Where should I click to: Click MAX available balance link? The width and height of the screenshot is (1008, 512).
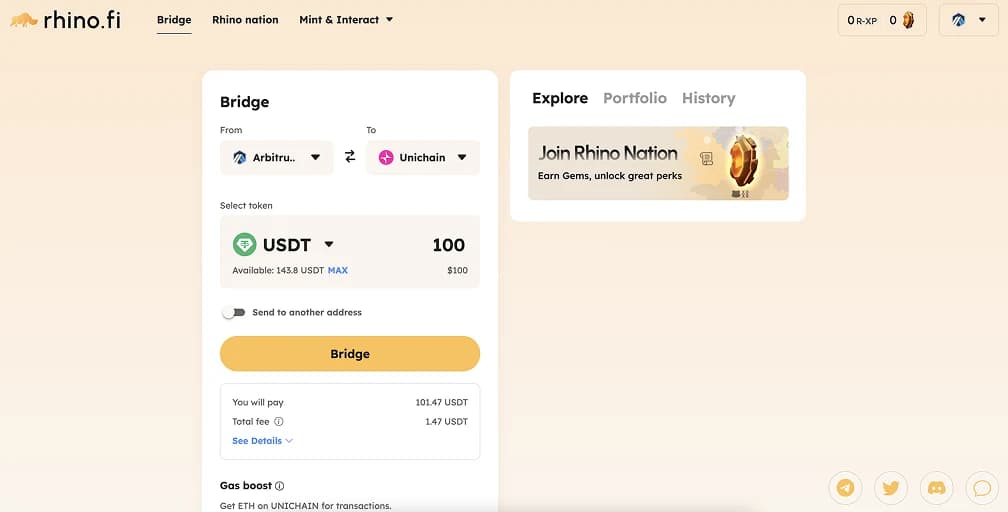click(338, 271)
